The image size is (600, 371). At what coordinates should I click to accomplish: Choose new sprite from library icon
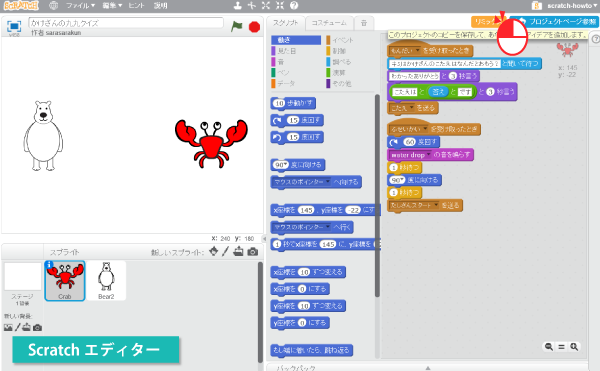click(214, 251)
